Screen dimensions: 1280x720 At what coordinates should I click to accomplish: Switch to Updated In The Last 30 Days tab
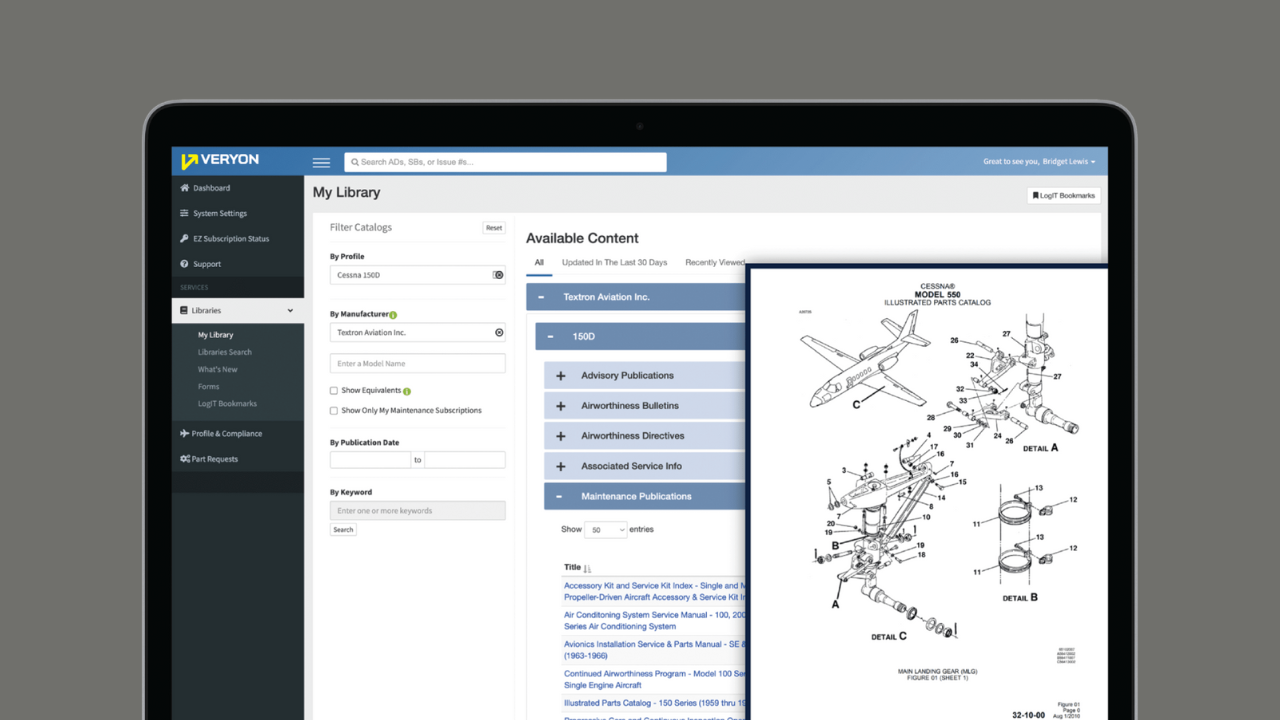614,263
